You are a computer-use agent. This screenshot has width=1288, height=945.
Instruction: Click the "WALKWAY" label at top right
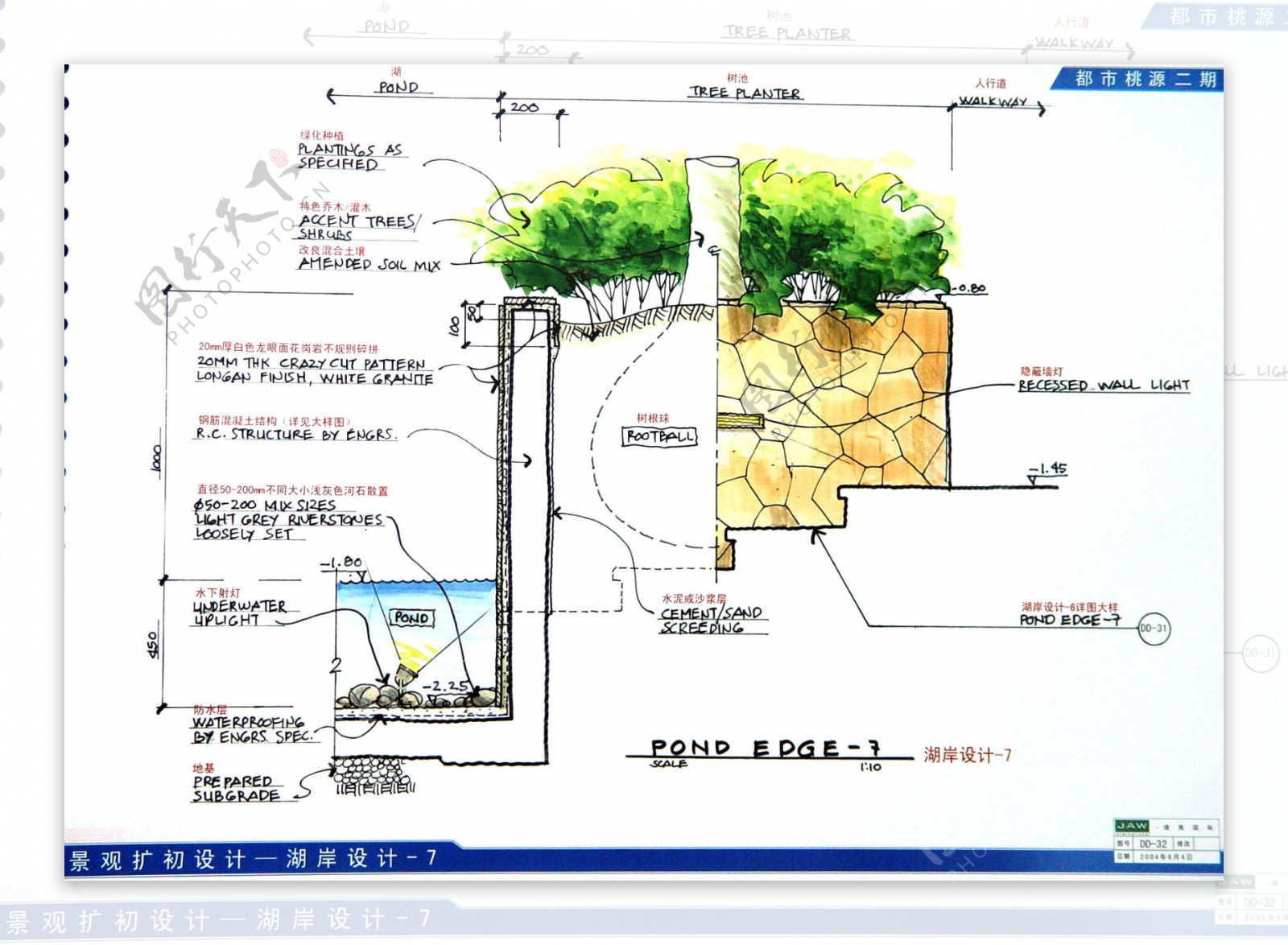[x=993, y=101]
